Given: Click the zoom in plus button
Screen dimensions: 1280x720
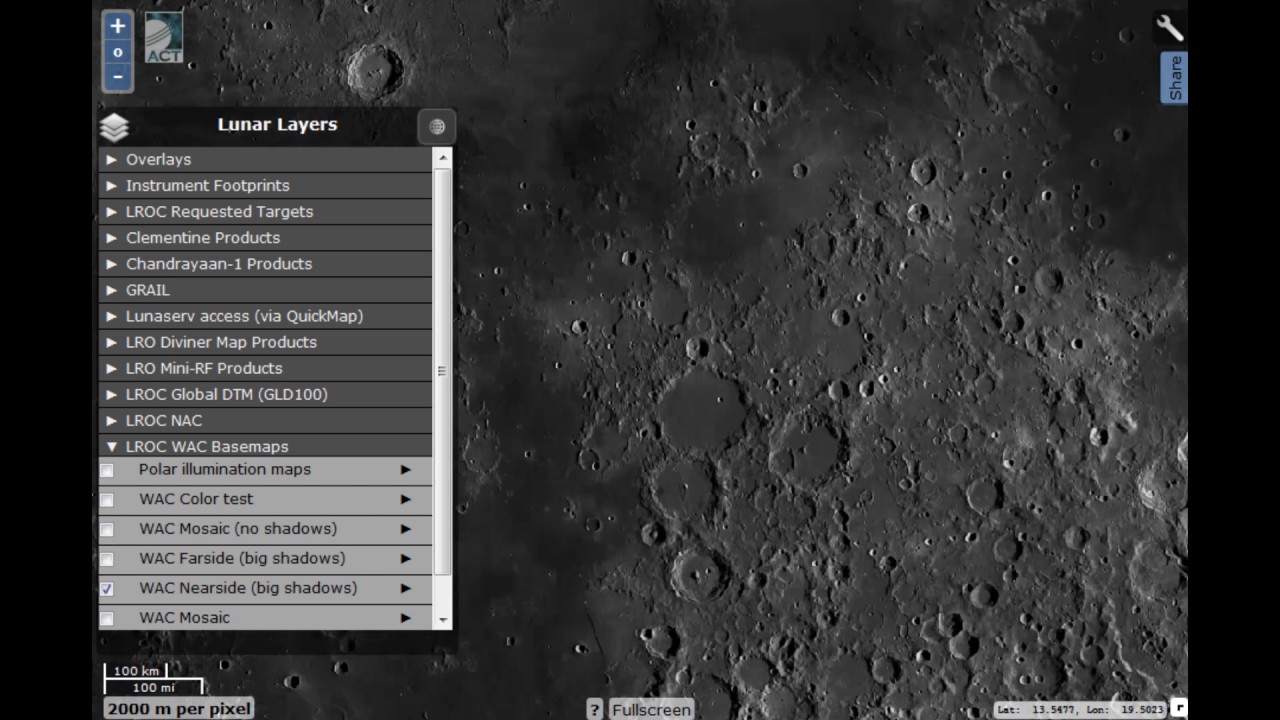Looking at the screenshot, I should [118, 26].
